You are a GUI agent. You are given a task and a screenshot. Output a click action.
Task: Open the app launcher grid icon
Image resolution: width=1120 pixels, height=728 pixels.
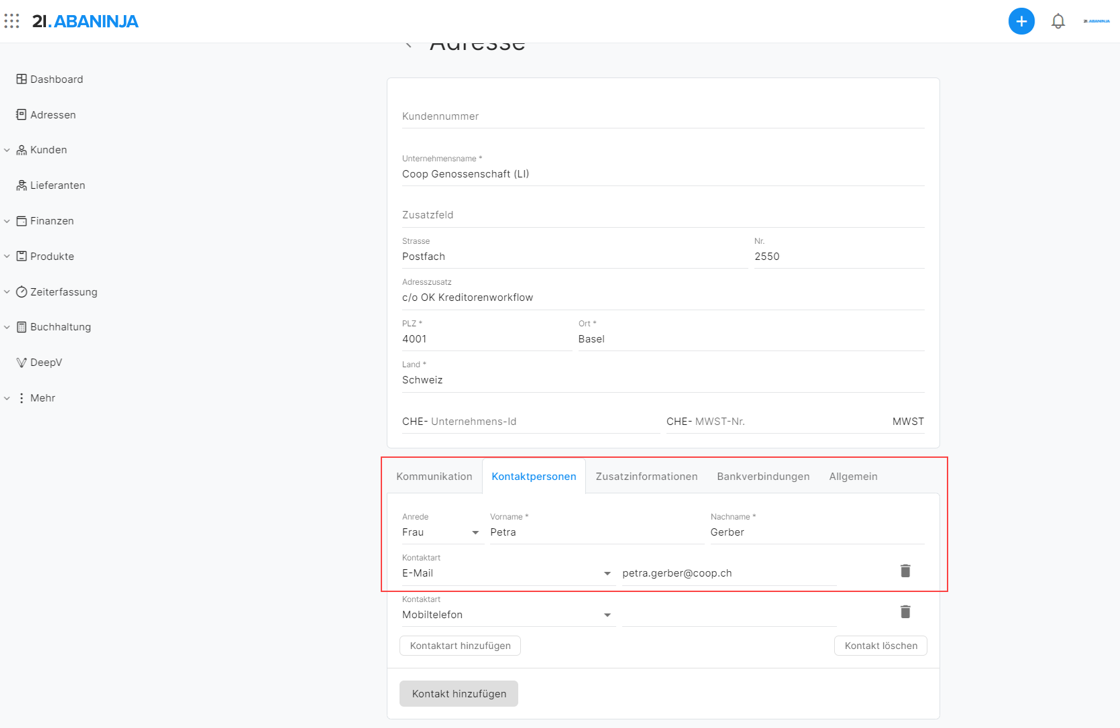click(x=11, y=21)
